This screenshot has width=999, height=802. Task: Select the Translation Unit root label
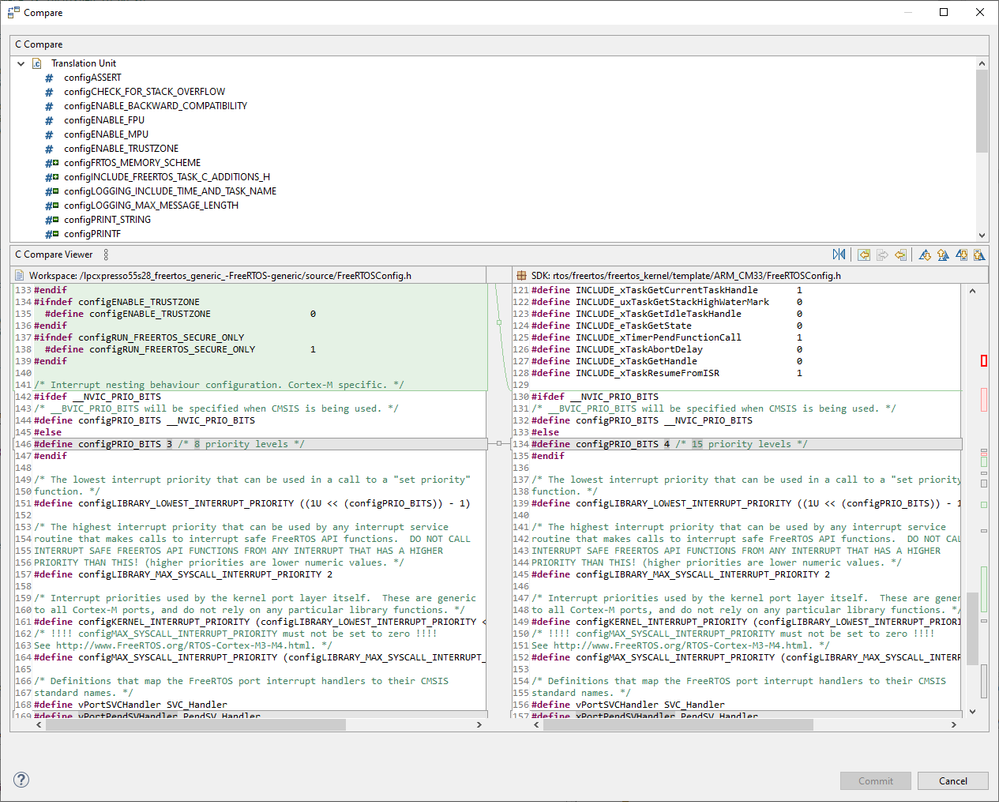83,64
